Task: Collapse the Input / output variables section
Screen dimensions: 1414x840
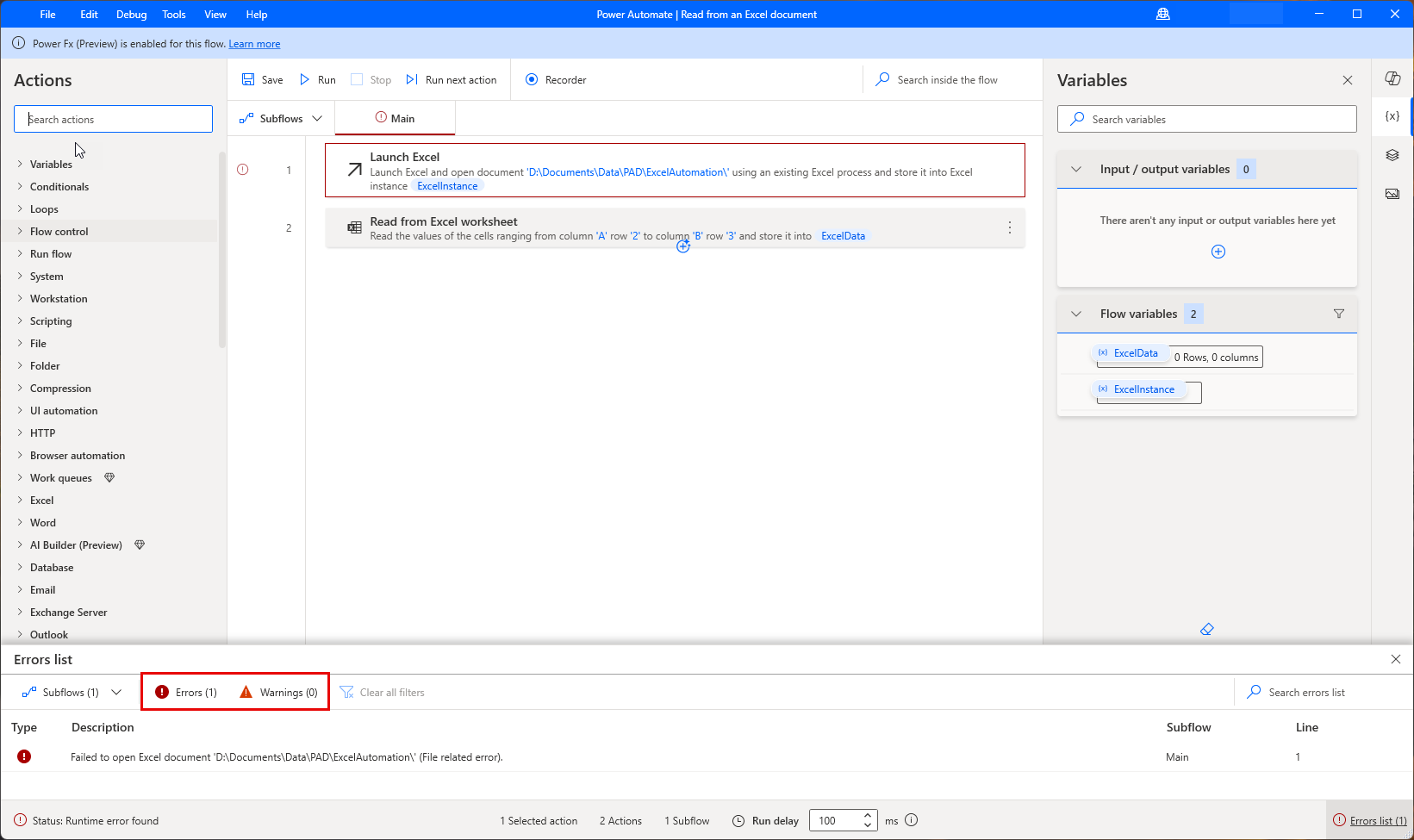Action: [x=1076, y=169]
